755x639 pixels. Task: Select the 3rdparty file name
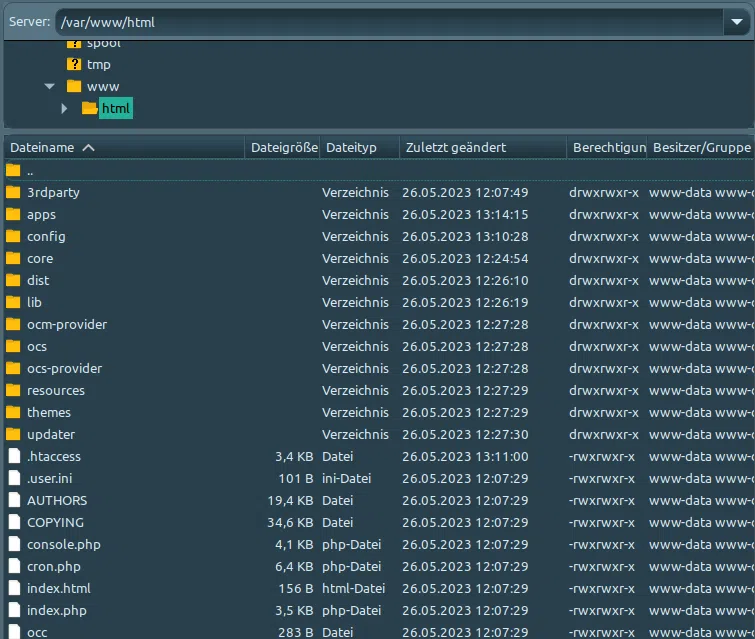coord(53,193)
